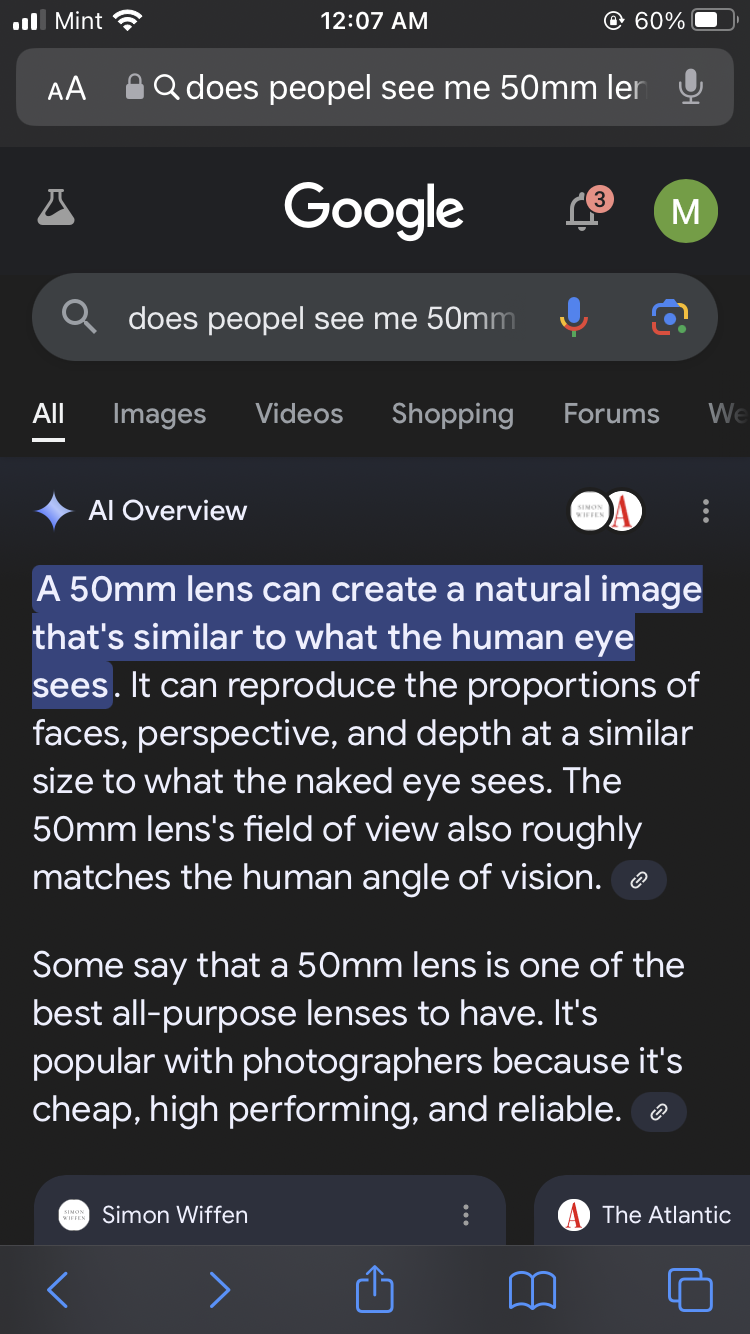Switch to Images results tab
750x1334 pixels.
click(x=159, y=414)
